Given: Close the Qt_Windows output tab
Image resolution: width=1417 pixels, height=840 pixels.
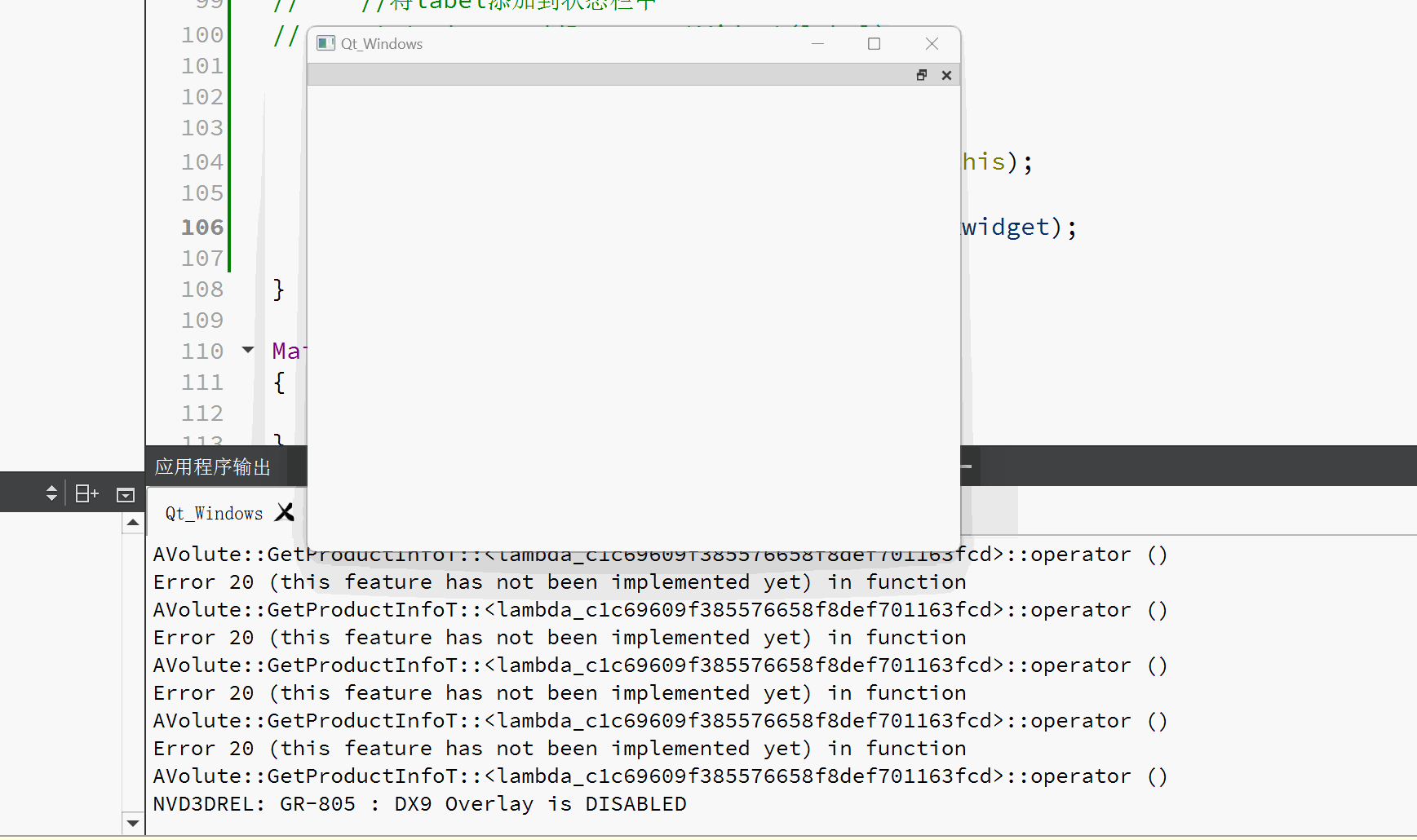Looking at the screenshot, I should 285,512.
